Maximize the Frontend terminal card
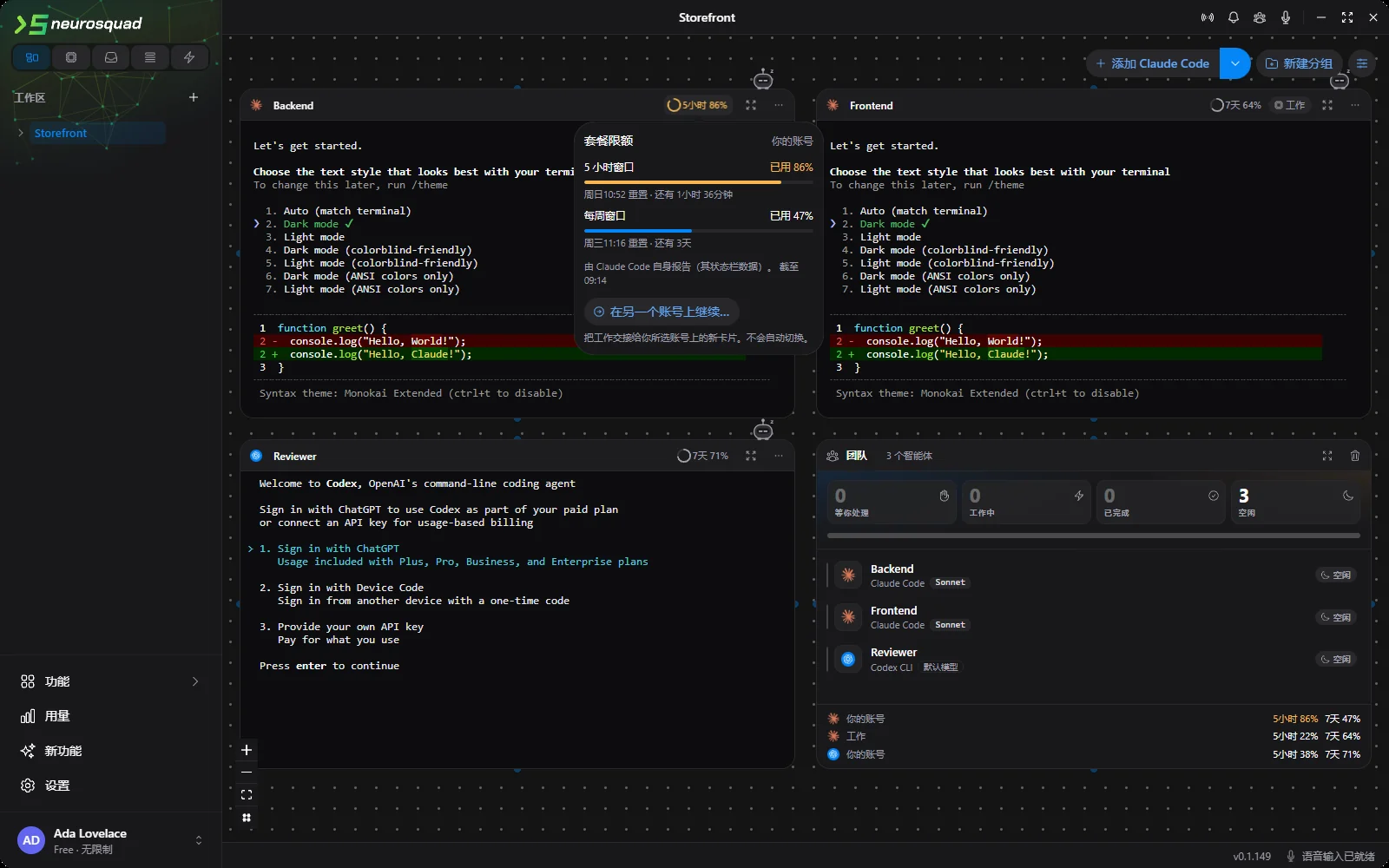The height and width of the screenshot is (868, 1389). point(1327,105)
